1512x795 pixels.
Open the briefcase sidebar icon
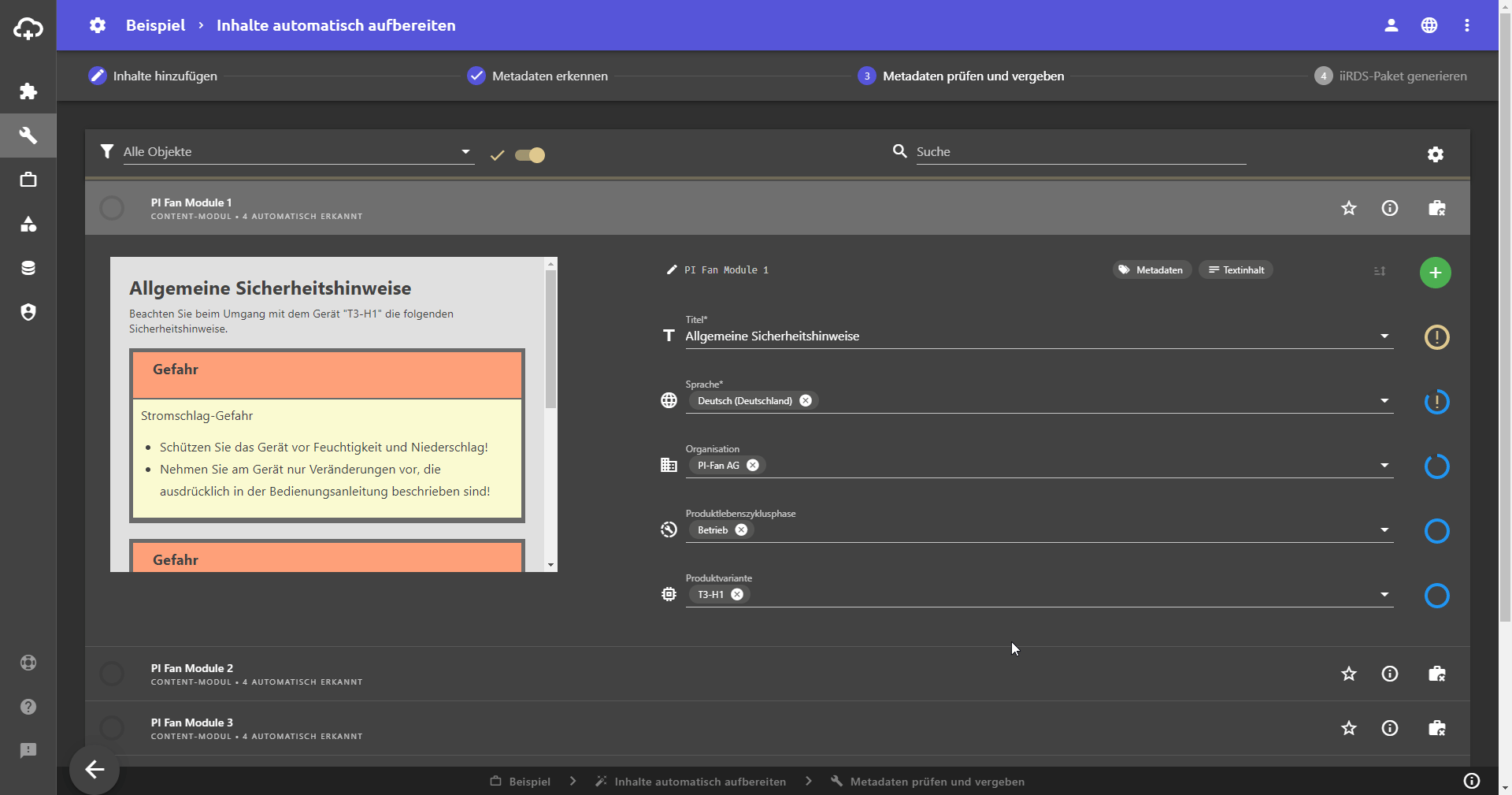(28, 180)
